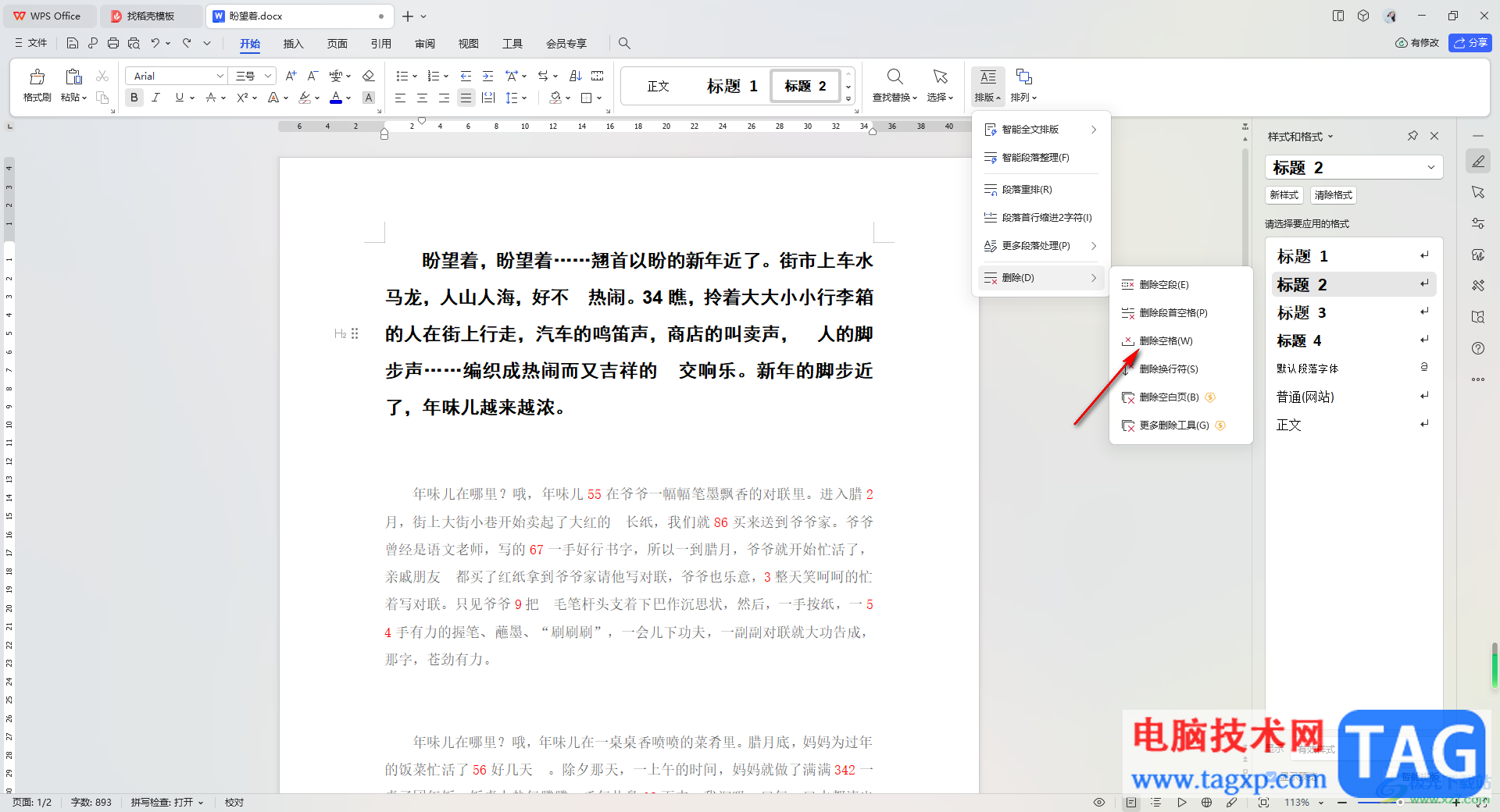Click the web layout globe icon
This screenshot has width=1500, height=812.
(x=1206, y=803)
